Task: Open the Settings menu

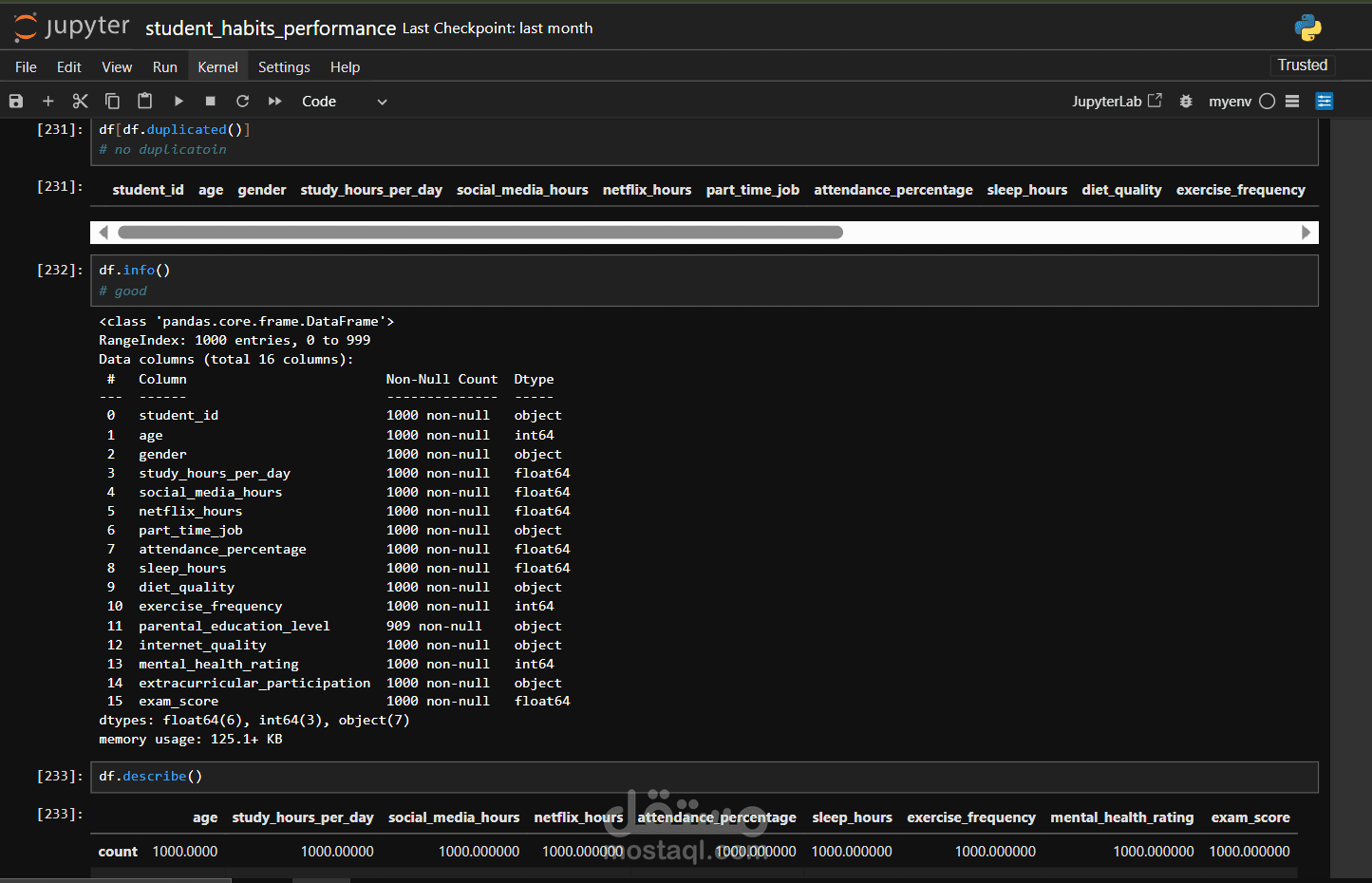Action: [284, 67]
